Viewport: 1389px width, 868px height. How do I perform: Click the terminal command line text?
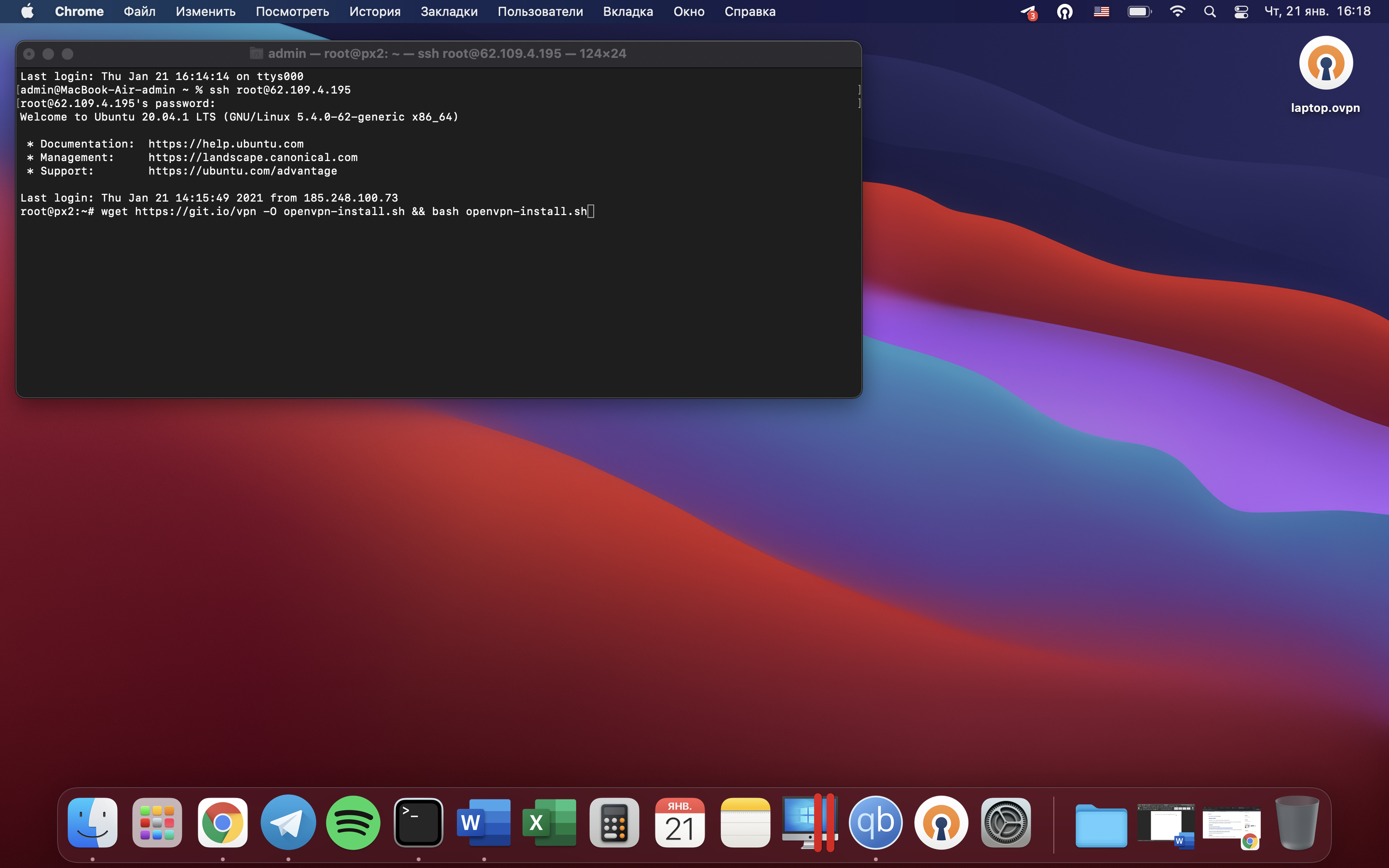[x=343, y=211]
